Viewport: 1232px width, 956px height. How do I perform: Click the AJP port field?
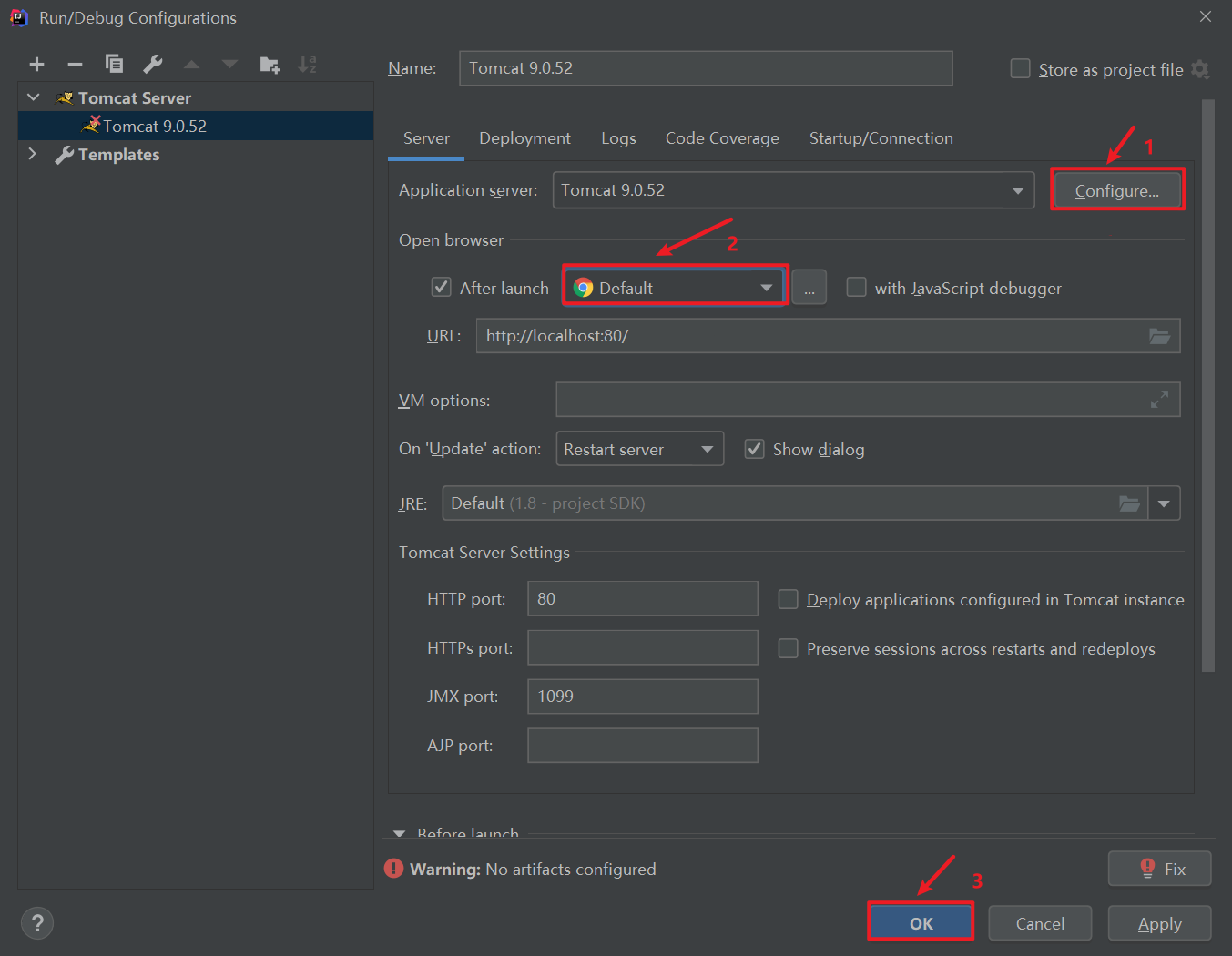coord(643,746)
